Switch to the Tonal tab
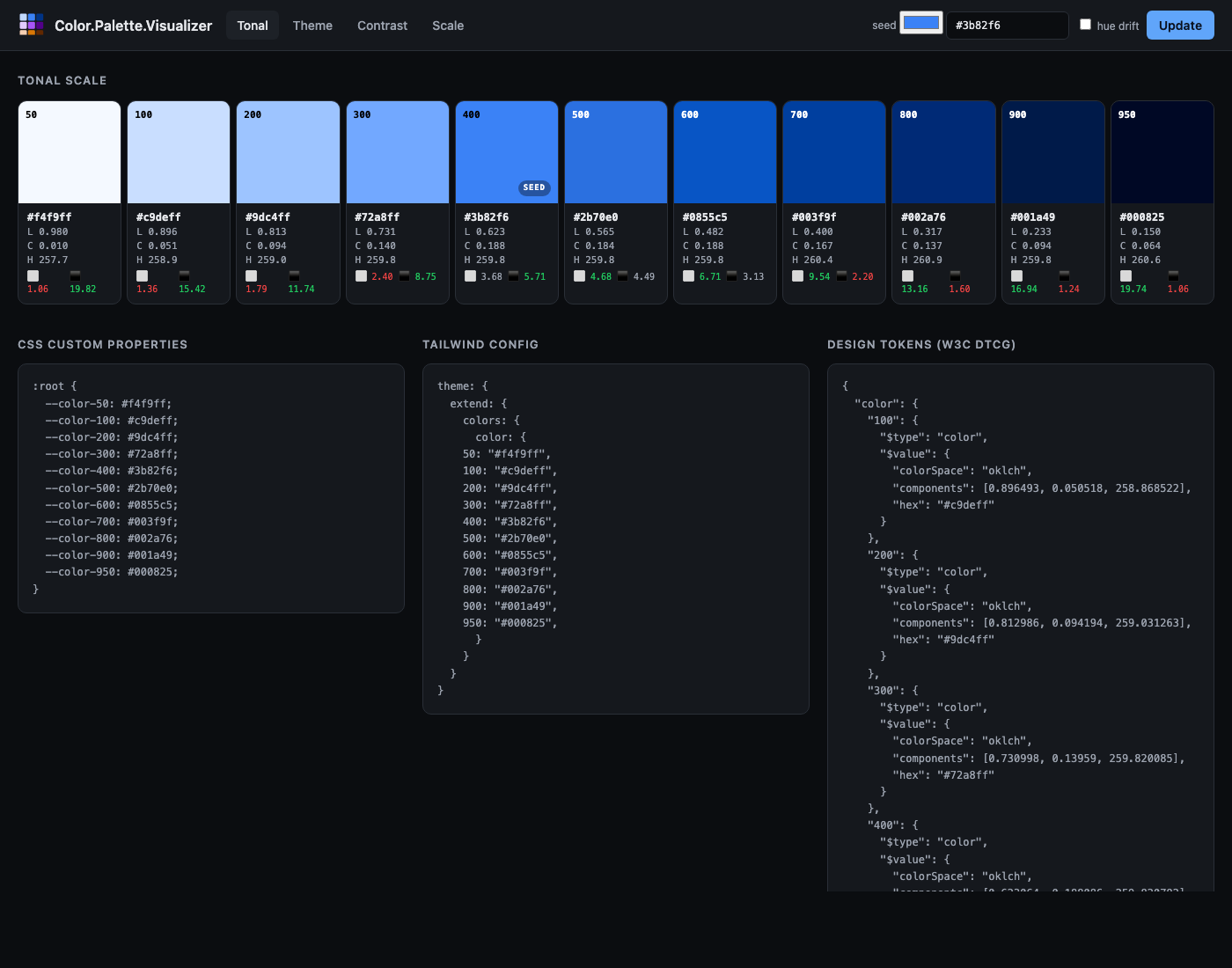This screenshot has height=968, width=1232. coord(253,26)
